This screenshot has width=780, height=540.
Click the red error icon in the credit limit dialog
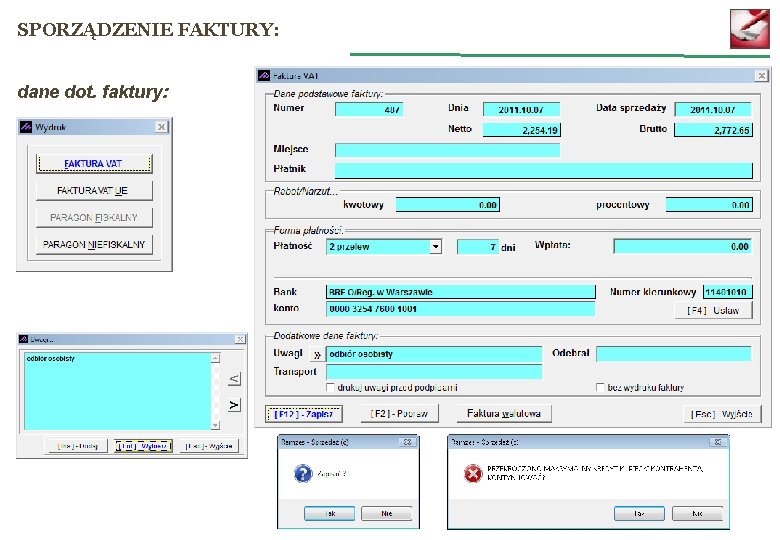click(473, 473)
